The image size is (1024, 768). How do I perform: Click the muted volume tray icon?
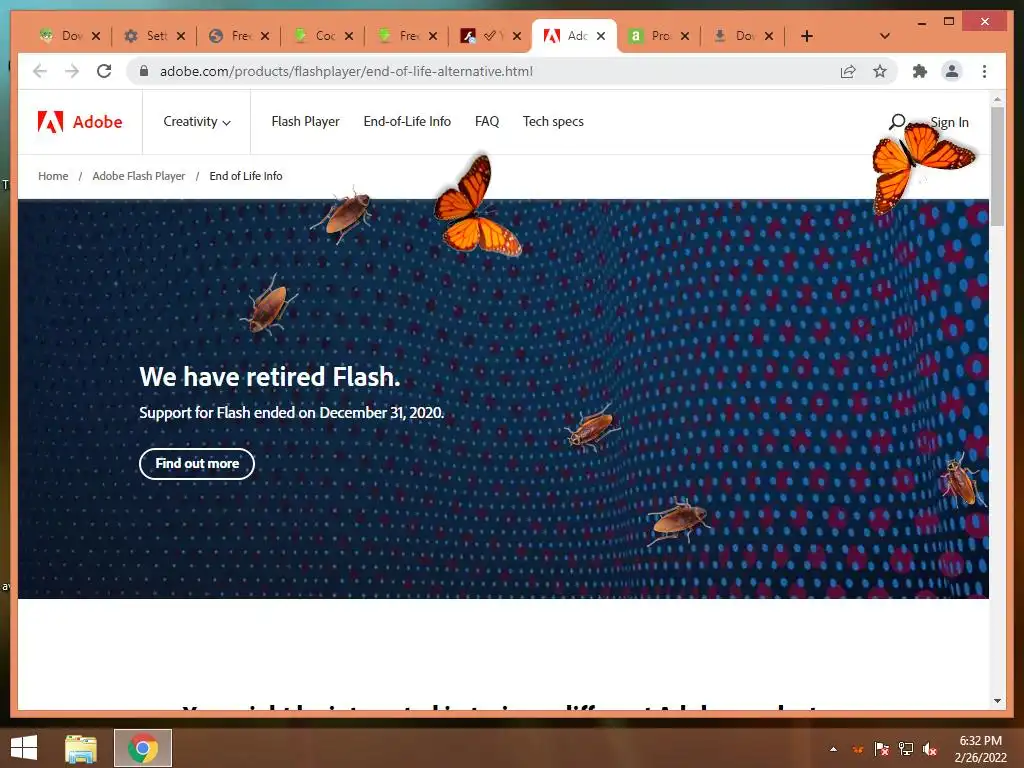[930, 749]
